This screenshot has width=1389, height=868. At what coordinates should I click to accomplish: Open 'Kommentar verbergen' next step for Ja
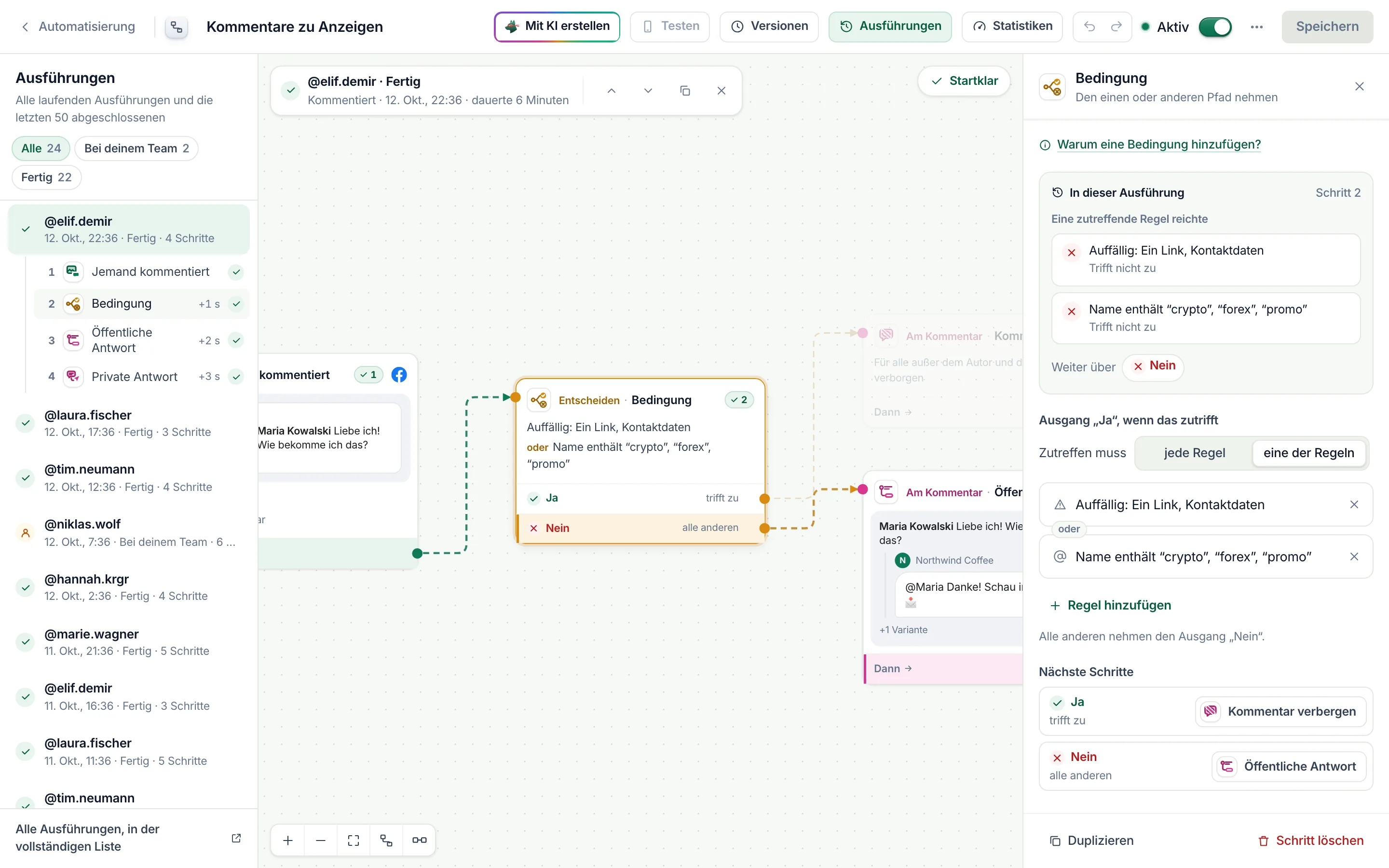1281,711
